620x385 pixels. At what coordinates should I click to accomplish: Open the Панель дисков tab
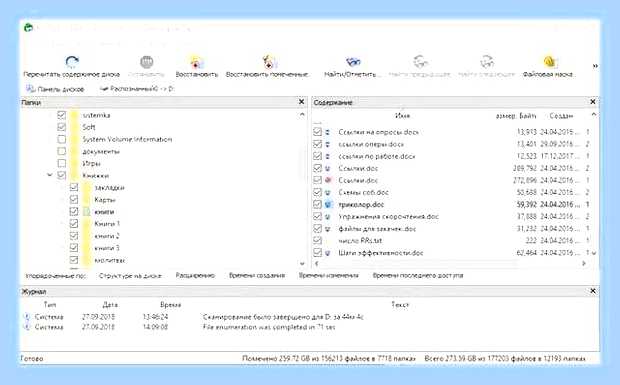(x=55, y=89)
